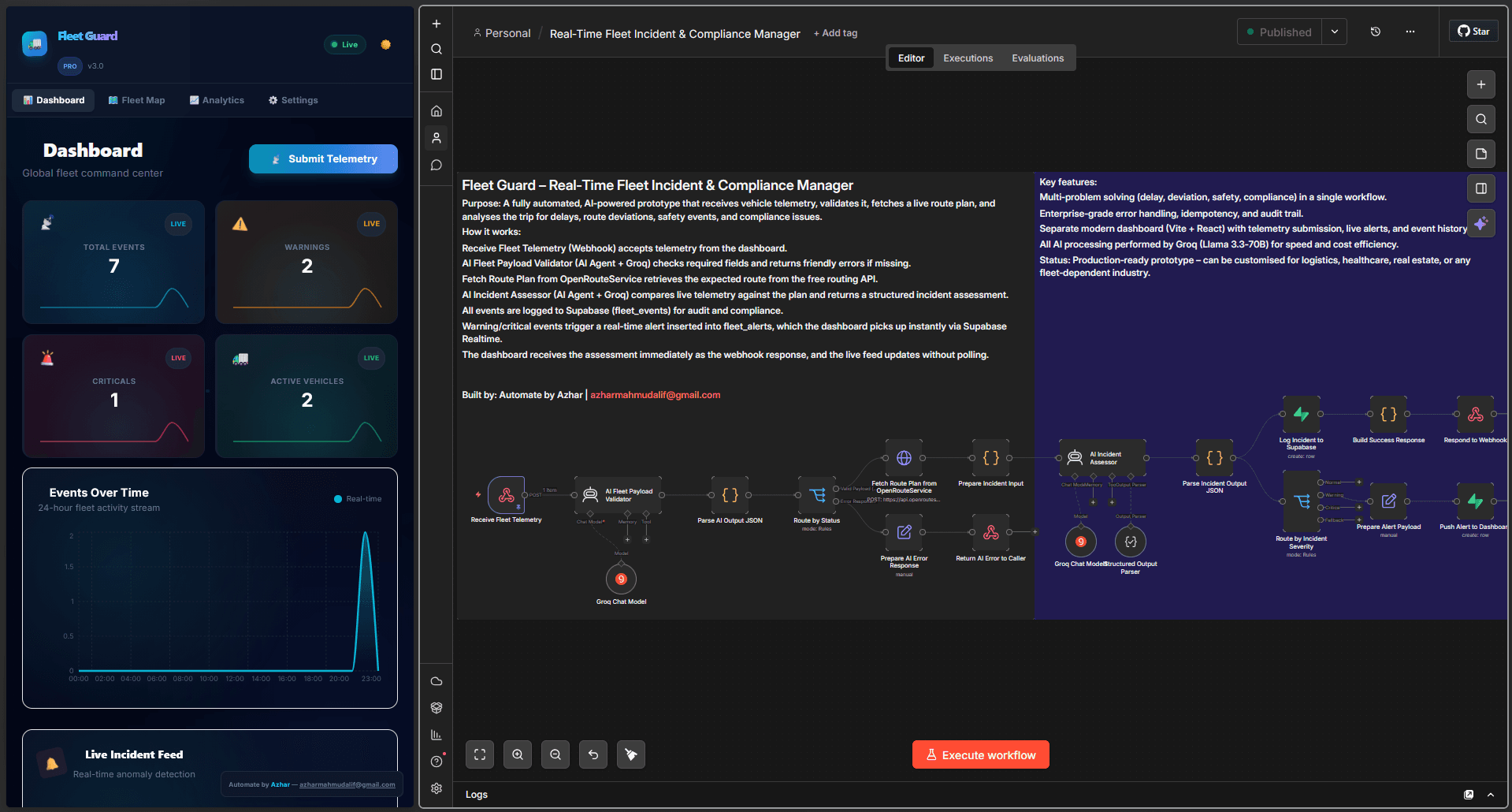Select the Fetch Route Plan HTTP node

tap(904, 458)
